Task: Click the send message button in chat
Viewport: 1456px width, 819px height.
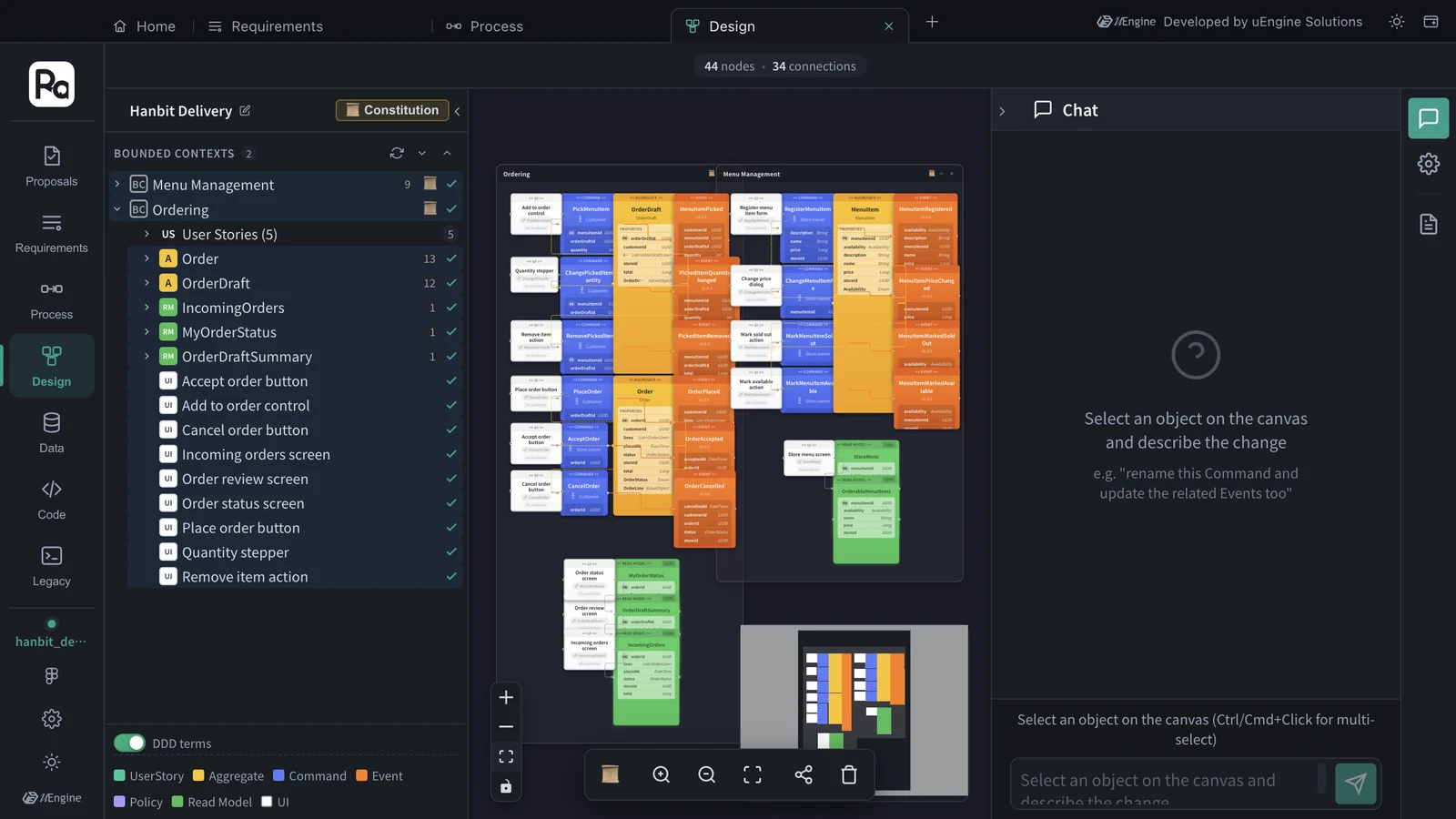Action: click(1356, 783)
